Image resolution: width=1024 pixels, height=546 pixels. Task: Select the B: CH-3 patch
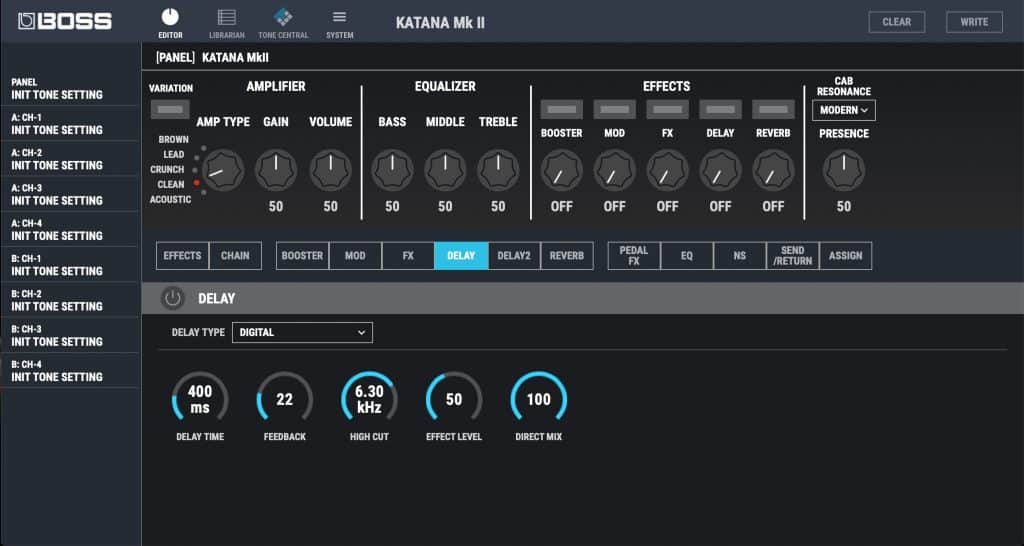pos(70,336)
